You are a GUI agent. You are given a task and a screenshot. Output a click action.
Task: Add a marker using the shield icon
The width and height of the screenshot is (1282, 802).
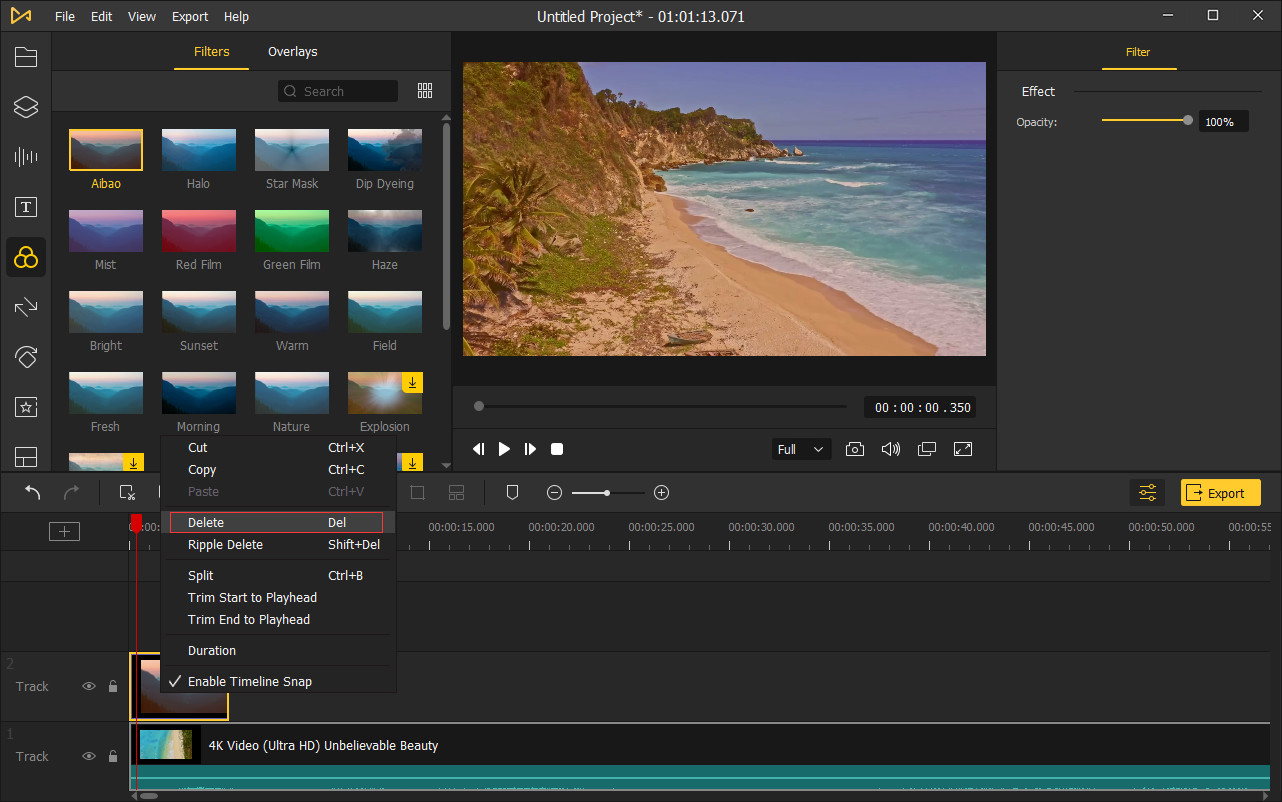(512, 492)
